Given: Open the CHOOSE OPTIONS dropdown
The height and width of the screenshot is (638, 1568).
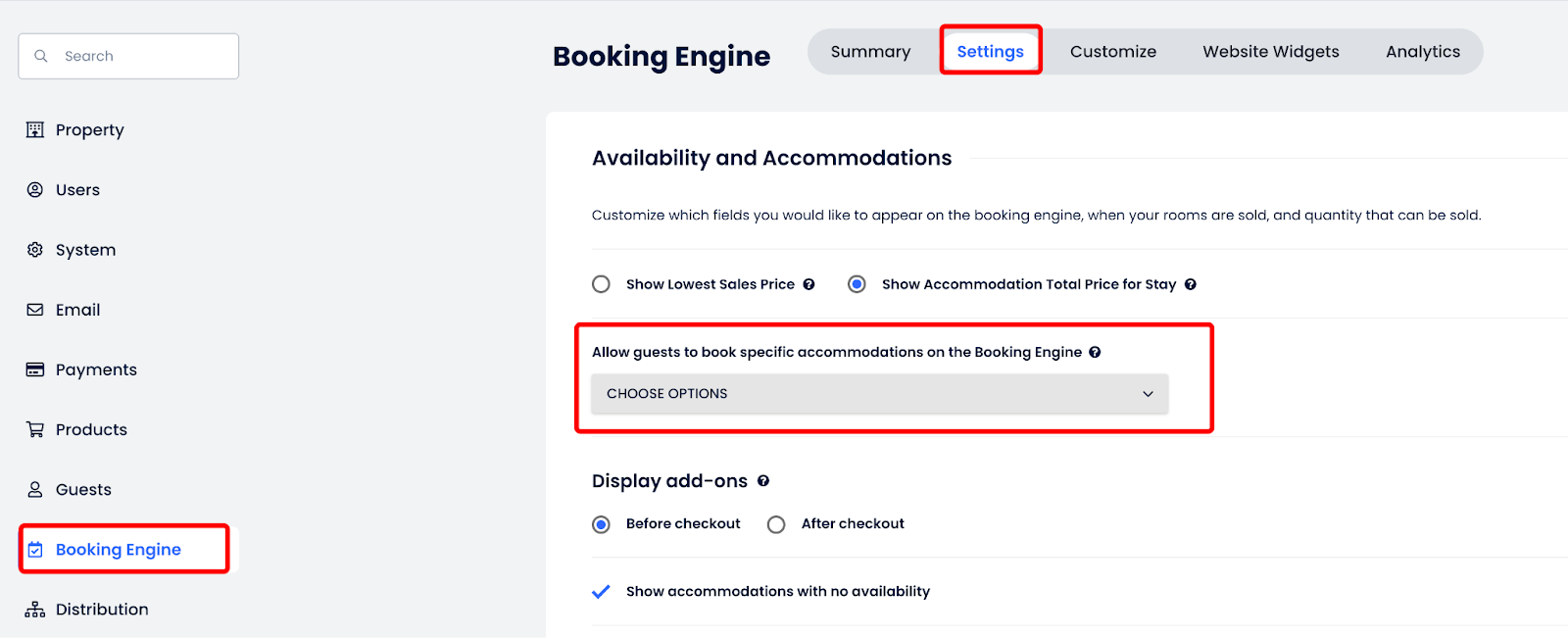Looking at the screenshot, I should coord(879,394).
